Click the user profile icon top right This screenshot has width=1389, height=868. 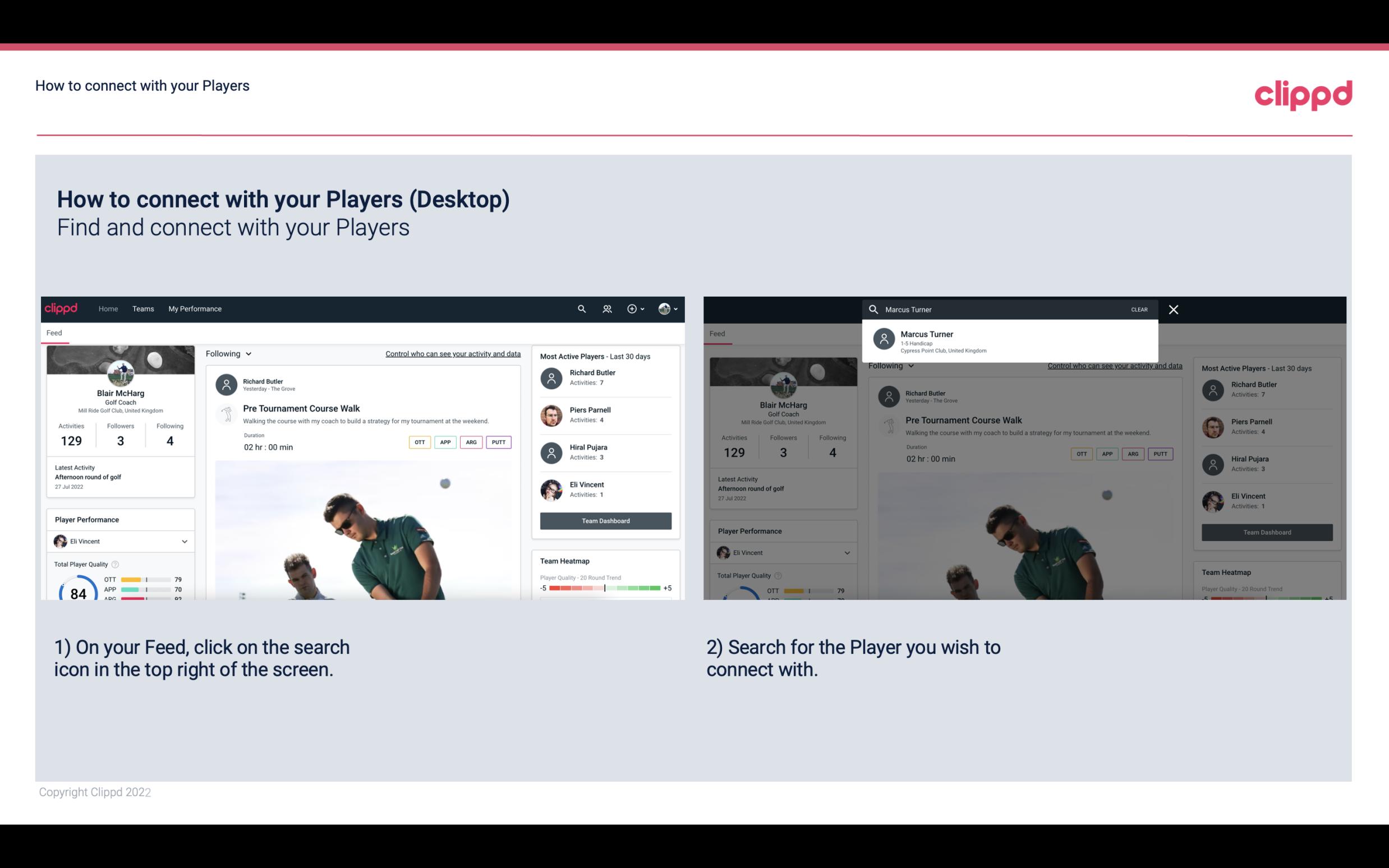click(x=664, y=308)
